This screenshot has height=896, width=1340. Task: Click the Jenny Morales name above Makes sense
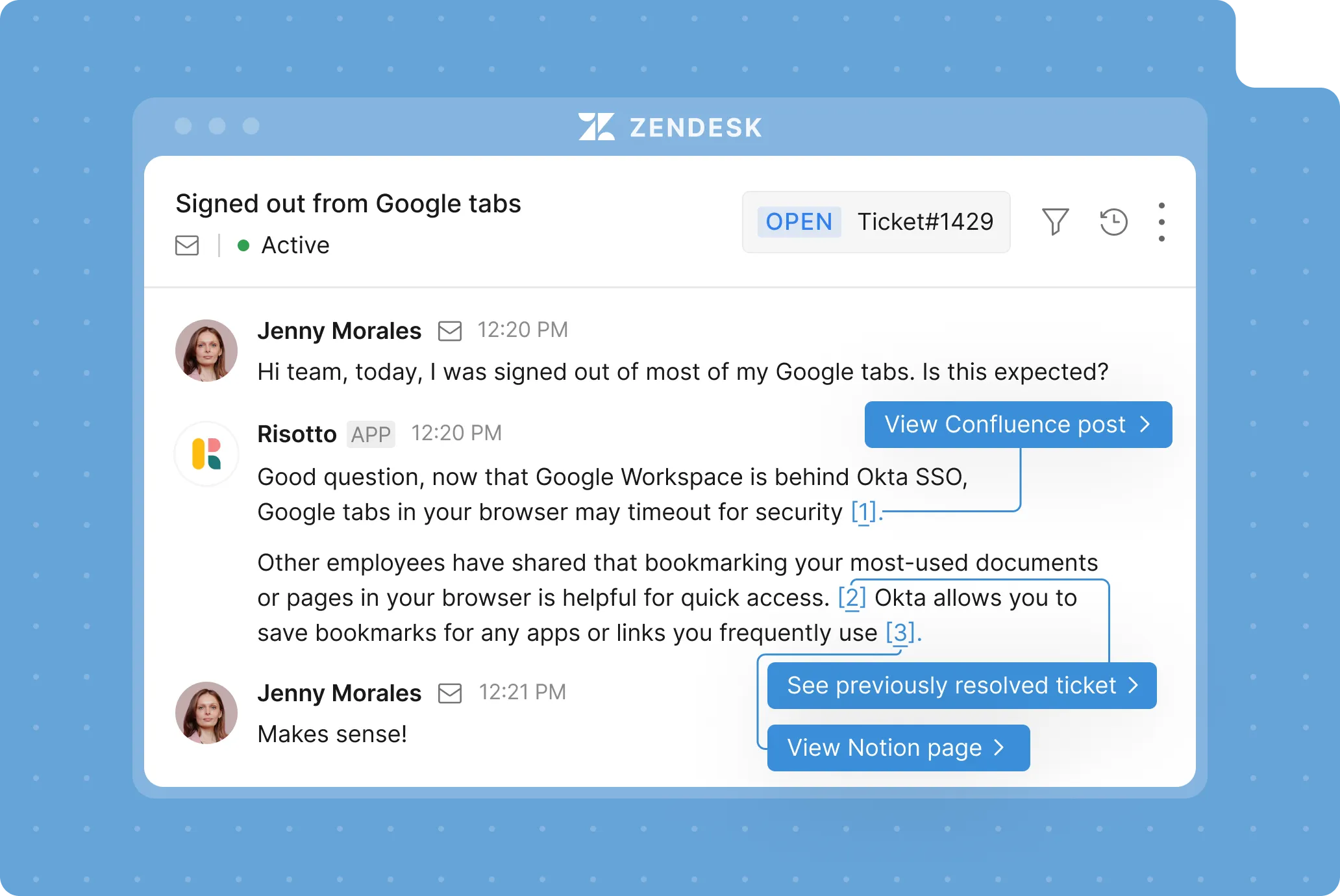tap(340, 693)
